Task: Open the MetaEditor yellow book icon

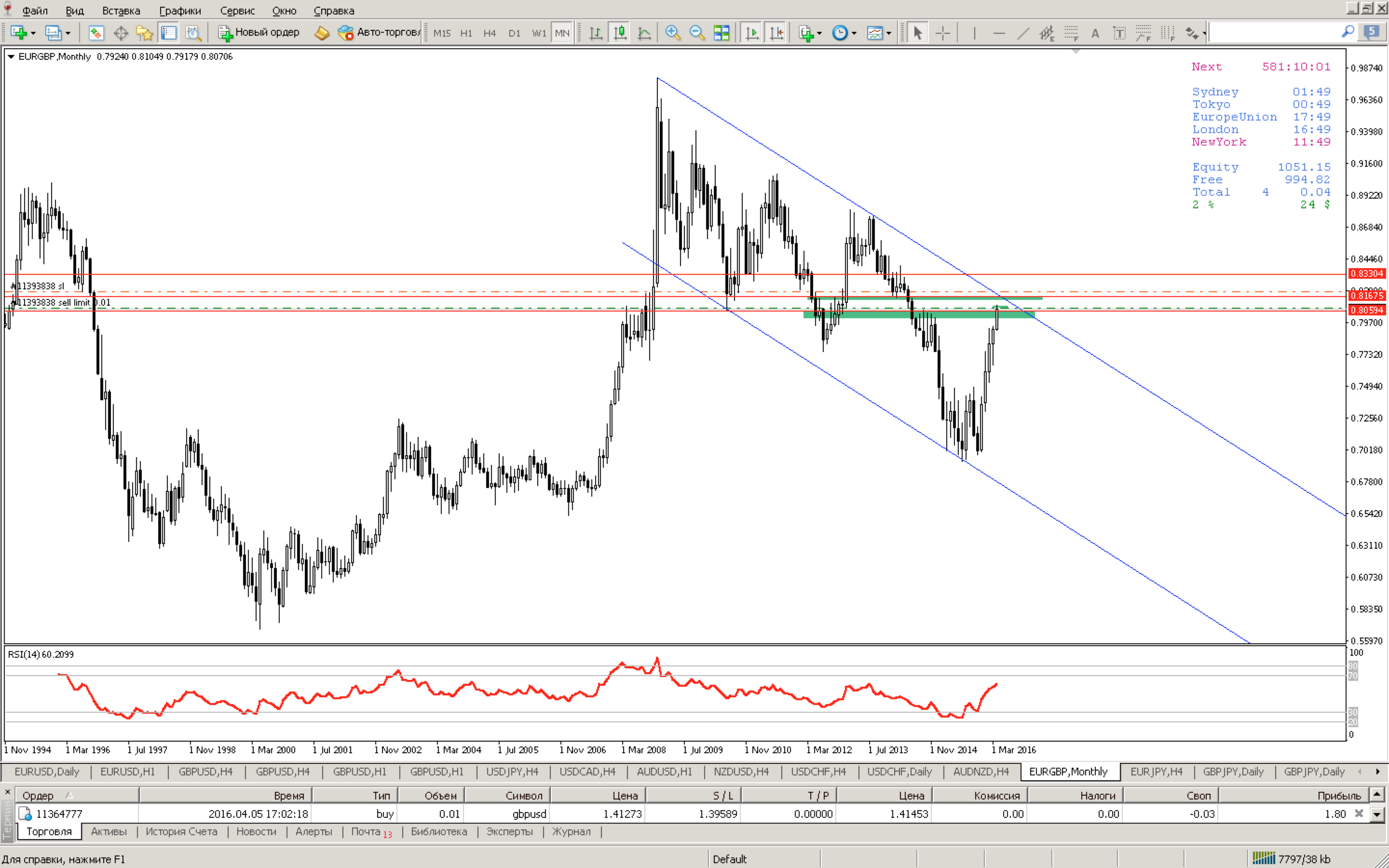Action: pyautogui.click(x=322, y=33)
